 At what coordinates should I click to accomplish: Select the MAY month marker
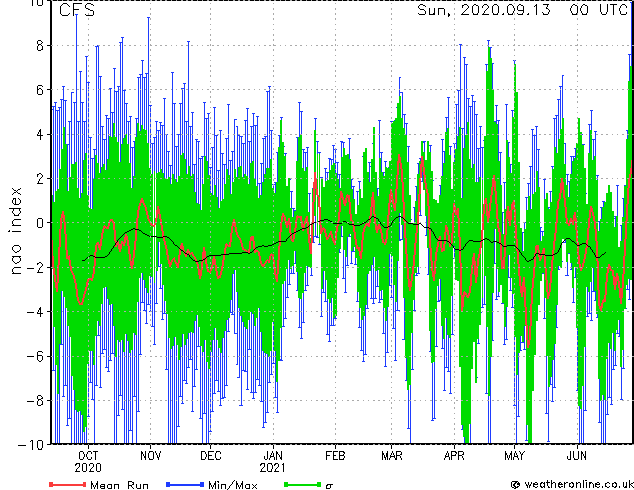514,455
